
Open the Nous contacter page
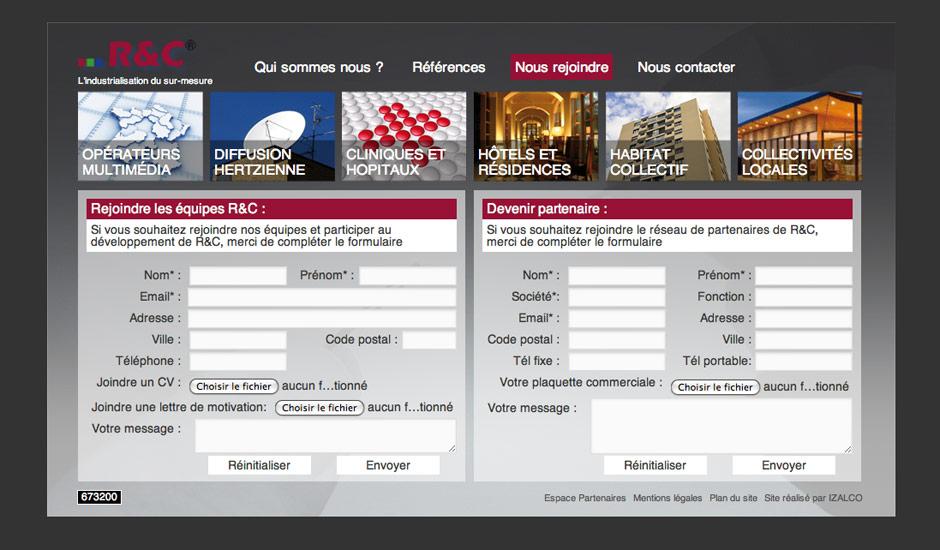(686, 68)
